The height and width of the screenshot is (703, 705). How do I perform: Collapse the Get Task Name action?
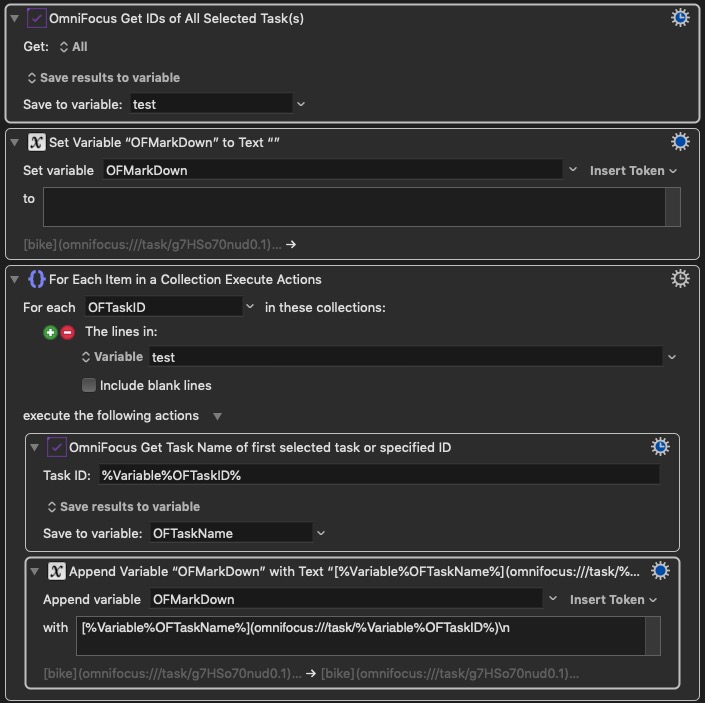35,447
